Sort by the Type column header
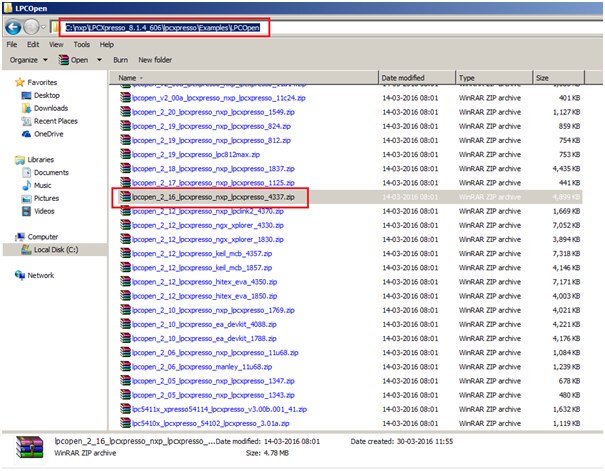 point(494,78)
